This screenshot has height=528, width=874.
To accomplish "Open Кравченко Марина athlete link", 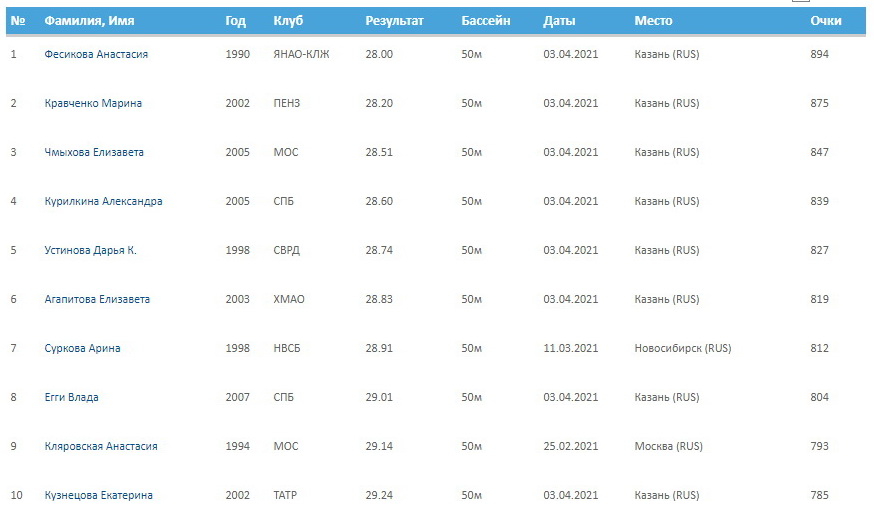I will [x=93, y=103].
